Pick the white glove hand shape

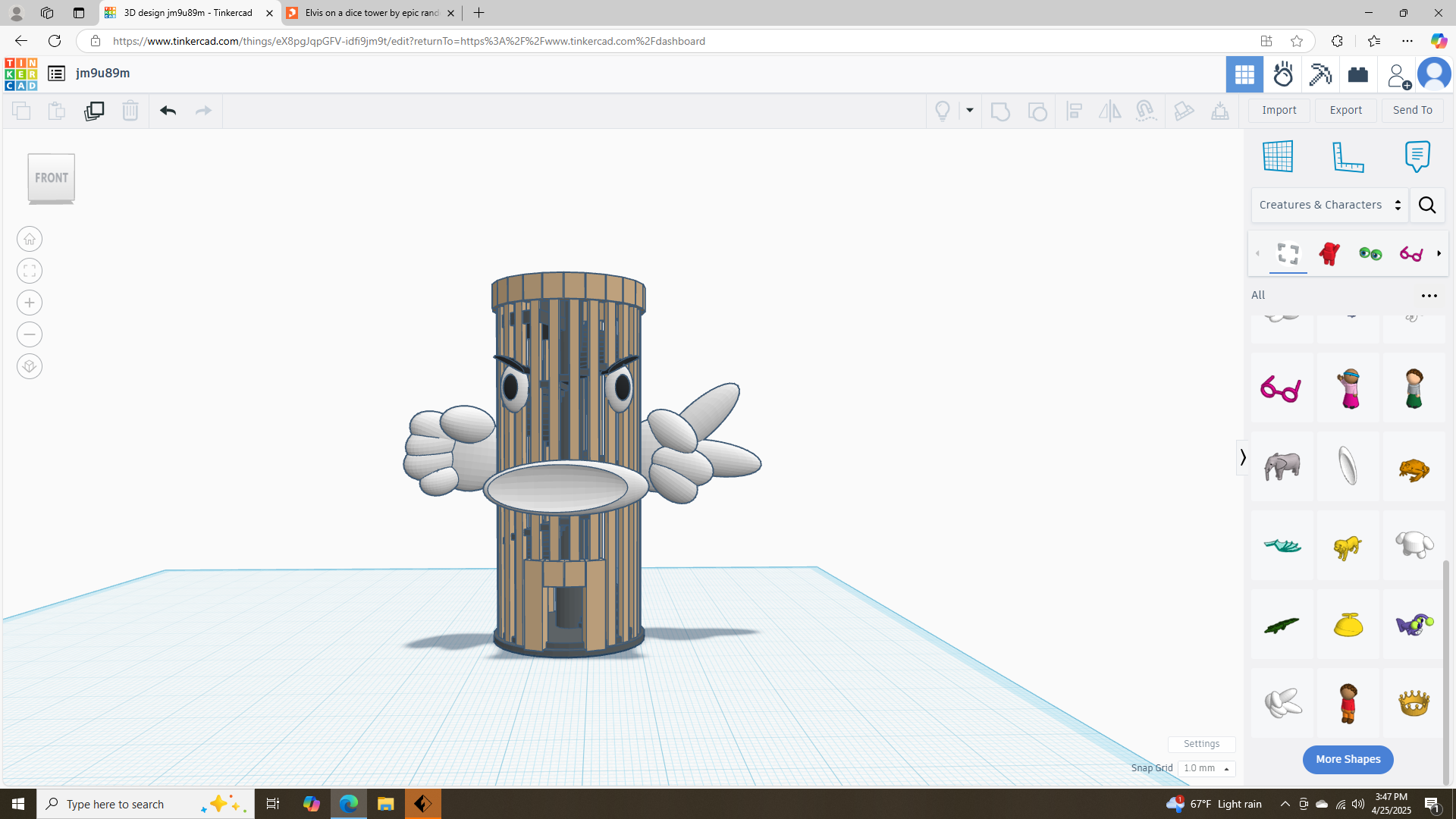1282,703
